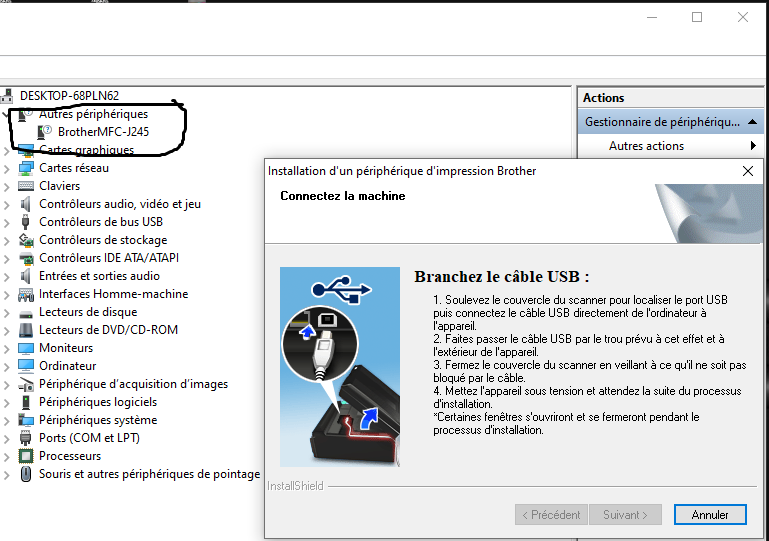
Task: Click the Branchez le câble USB heading
Action: (501, 277)
